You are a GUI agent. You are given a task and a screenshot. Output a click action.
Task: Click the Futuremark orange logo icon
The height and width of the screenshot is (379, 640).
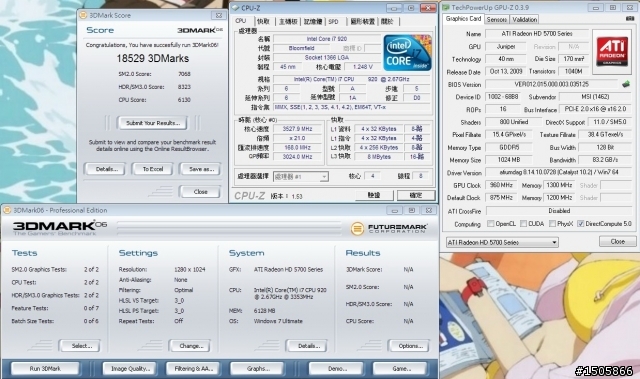pyautogui.click(x=357, y=228)
